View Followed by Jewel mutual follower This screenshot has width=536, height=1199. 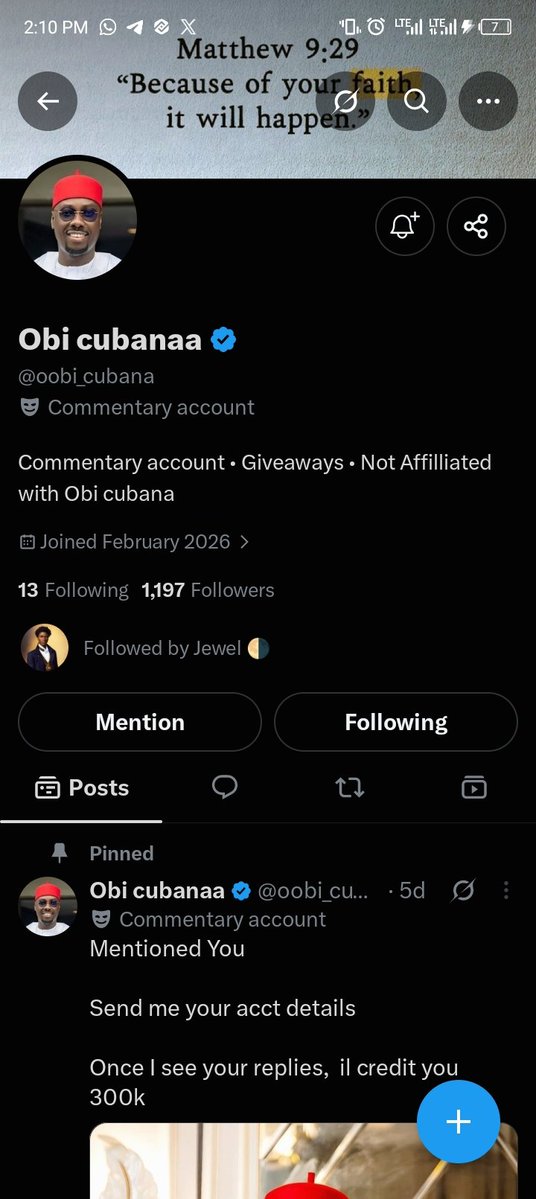145,648
